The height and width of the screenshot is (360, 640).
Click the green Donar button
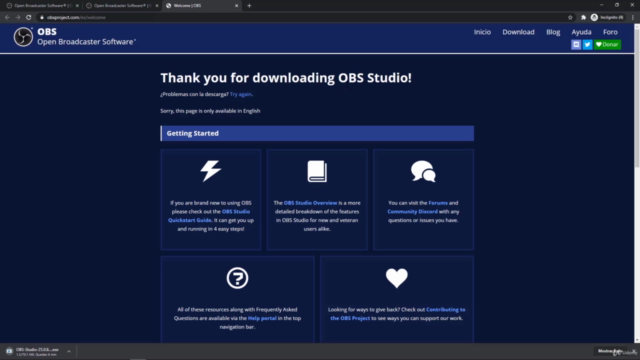point(607,44)
